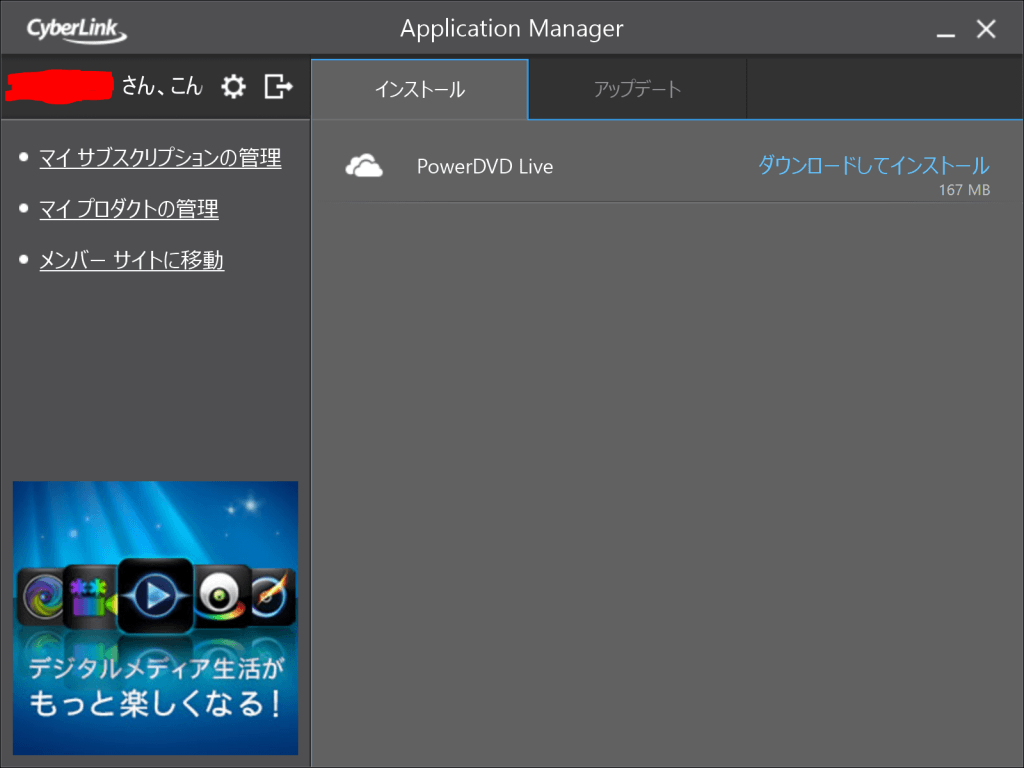Click the さん、こん greeting text
The height and width of the screenshot is (768, 1024).
(x=162, y=86)
